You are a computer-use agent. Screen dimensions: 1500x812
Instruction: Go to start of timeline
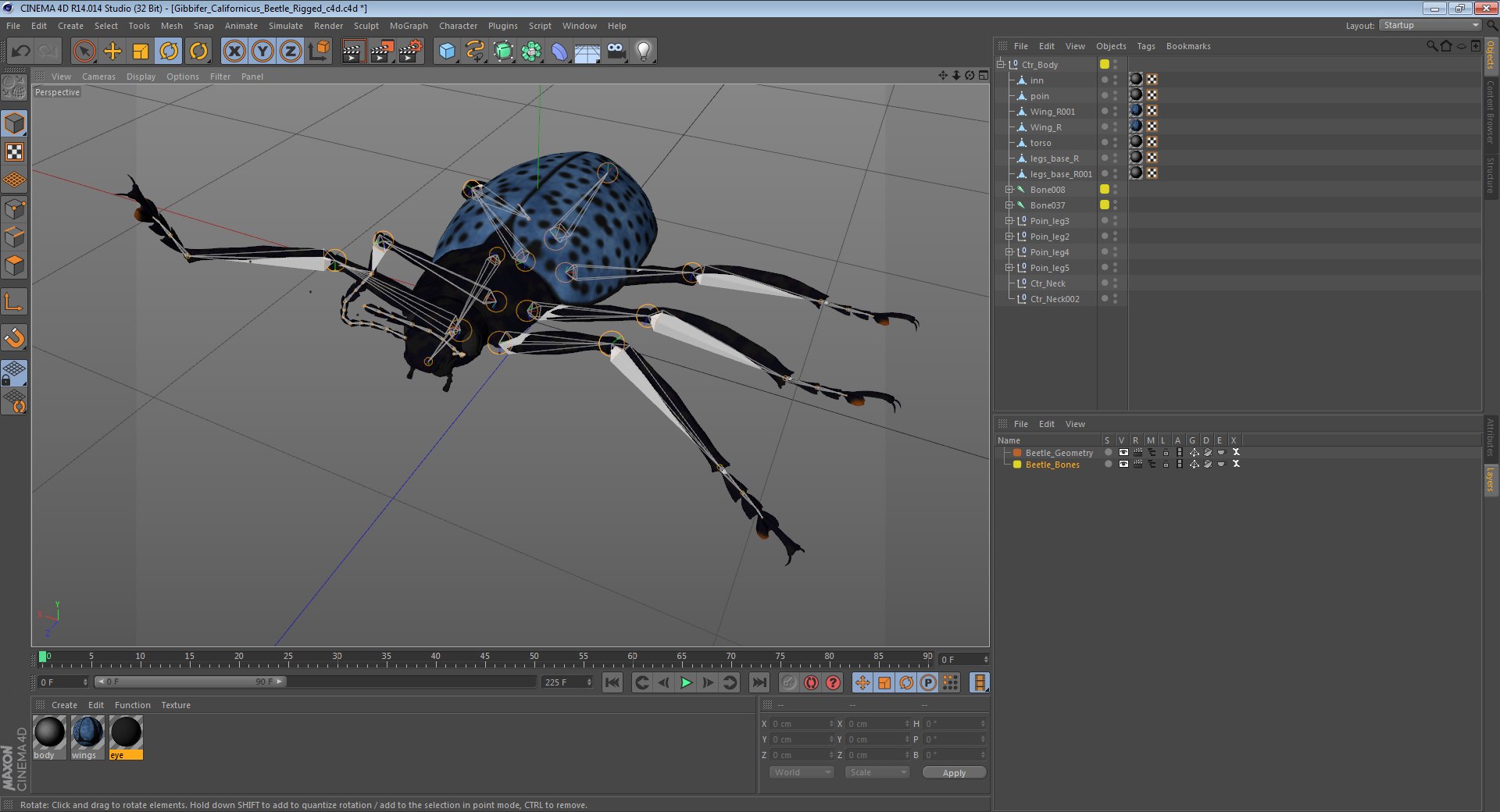[612, 682]
